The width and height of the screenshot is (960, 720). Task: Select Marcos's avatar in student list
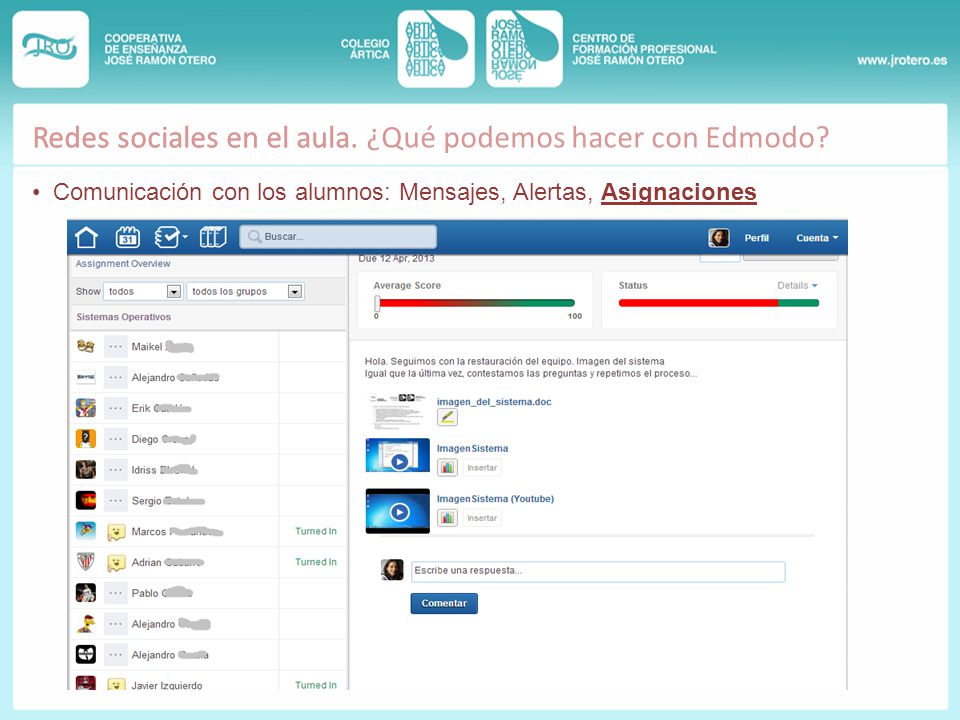click(86, 530)
